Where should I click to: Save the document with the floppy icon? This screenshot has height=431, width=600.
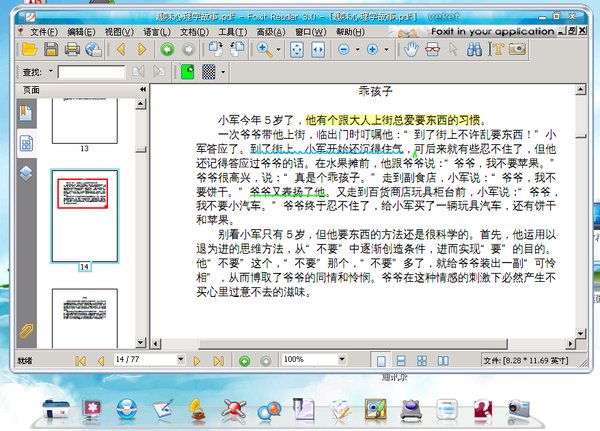pos(51,49)
